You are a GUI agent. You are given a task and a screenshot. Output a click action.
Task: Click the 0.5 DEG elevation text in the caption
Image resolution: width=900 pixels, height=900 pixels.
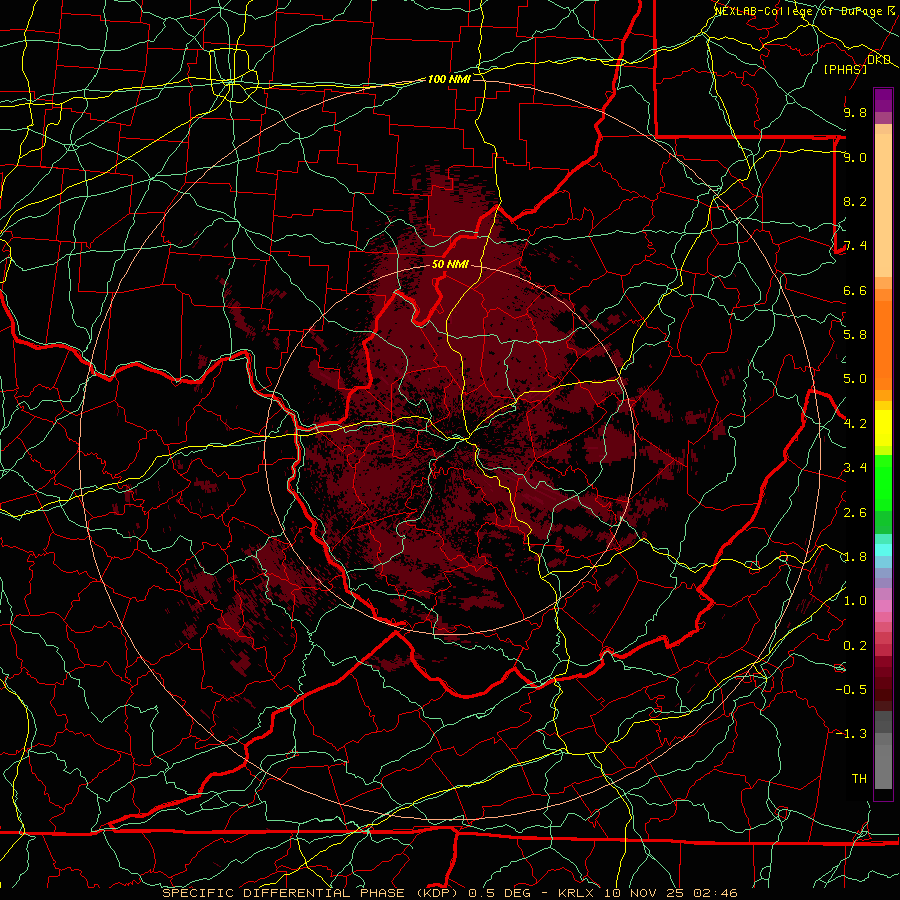click(500, 893)
